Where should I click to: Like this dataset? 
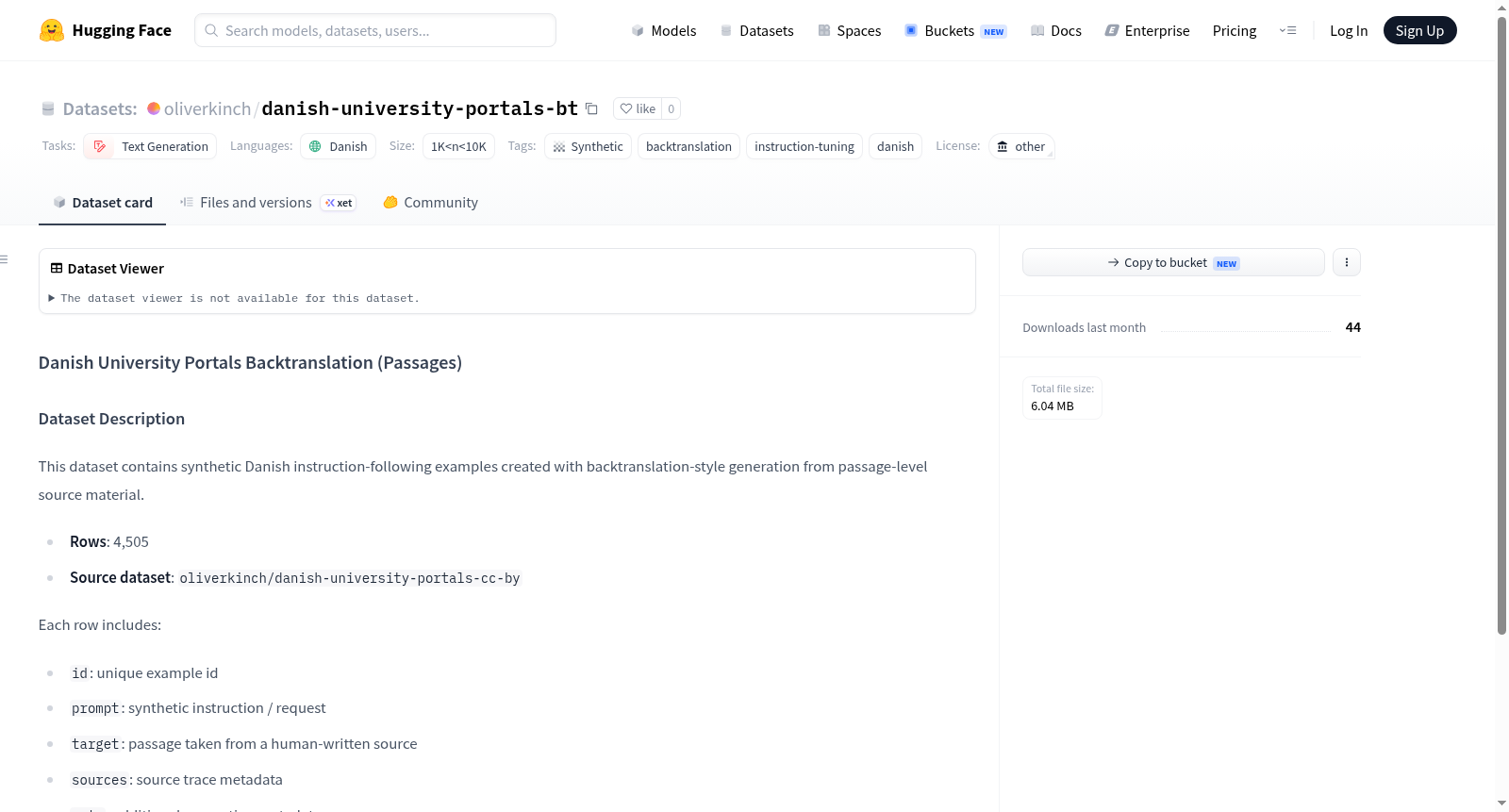coord(638,108)
